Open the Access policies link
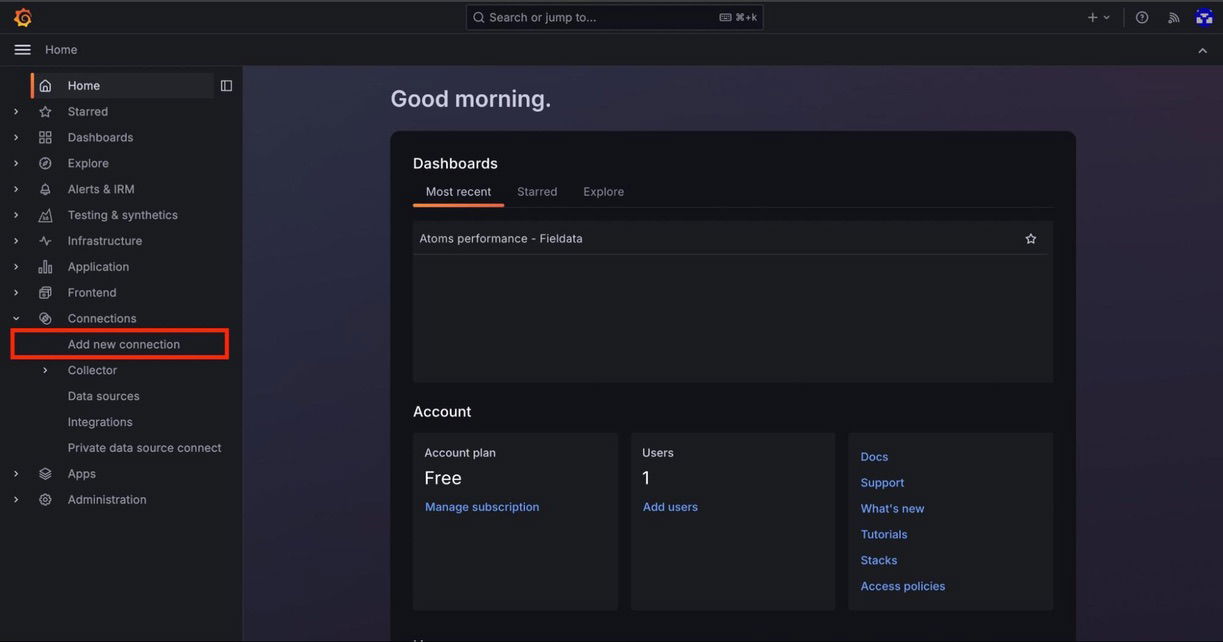 tap(903, 587)
